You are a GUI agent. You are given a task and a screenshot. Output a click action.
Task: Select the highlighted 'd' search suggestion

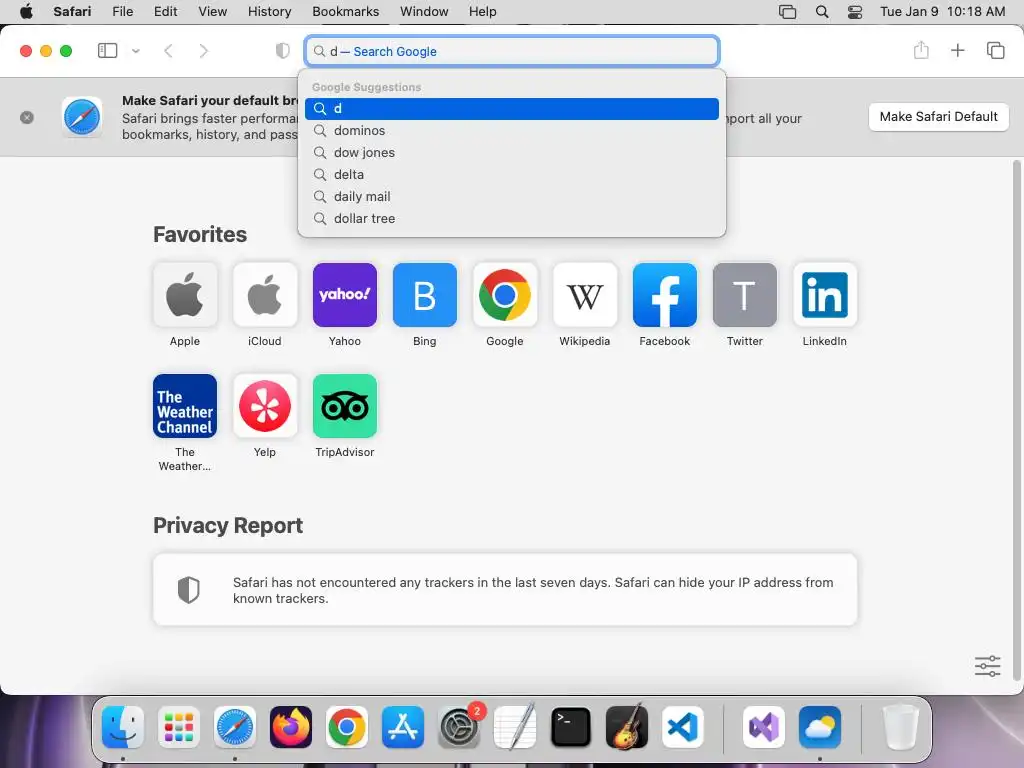(512, 108)
